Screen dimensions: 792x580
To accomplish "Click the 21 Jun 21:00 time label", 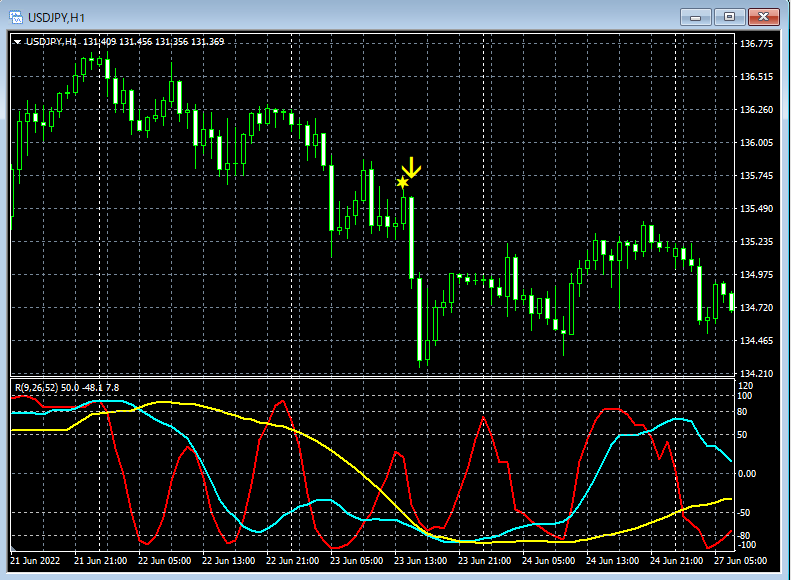I will [x=101, y=561].
